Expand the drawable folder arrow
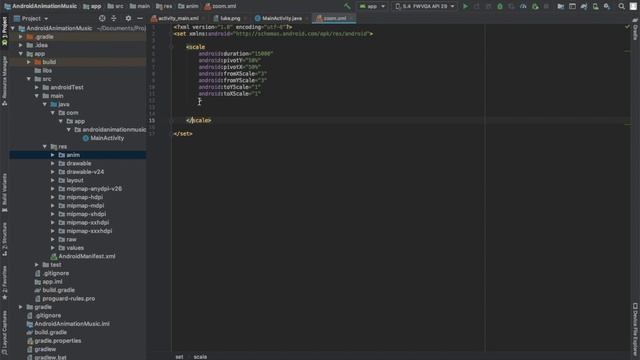640x360 pixels. [53, 163]
